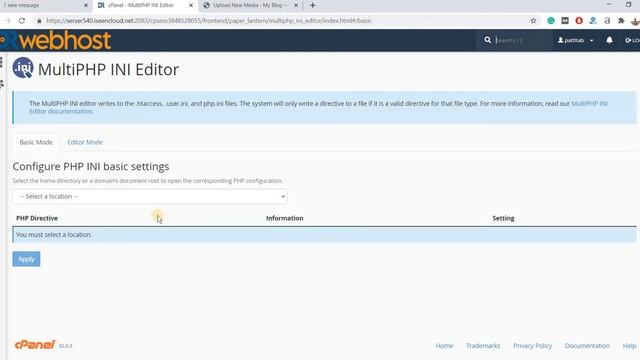The image size is (640, 360).
Task: Click the cPanel search magnifier icon
Action: coord(487,40)
